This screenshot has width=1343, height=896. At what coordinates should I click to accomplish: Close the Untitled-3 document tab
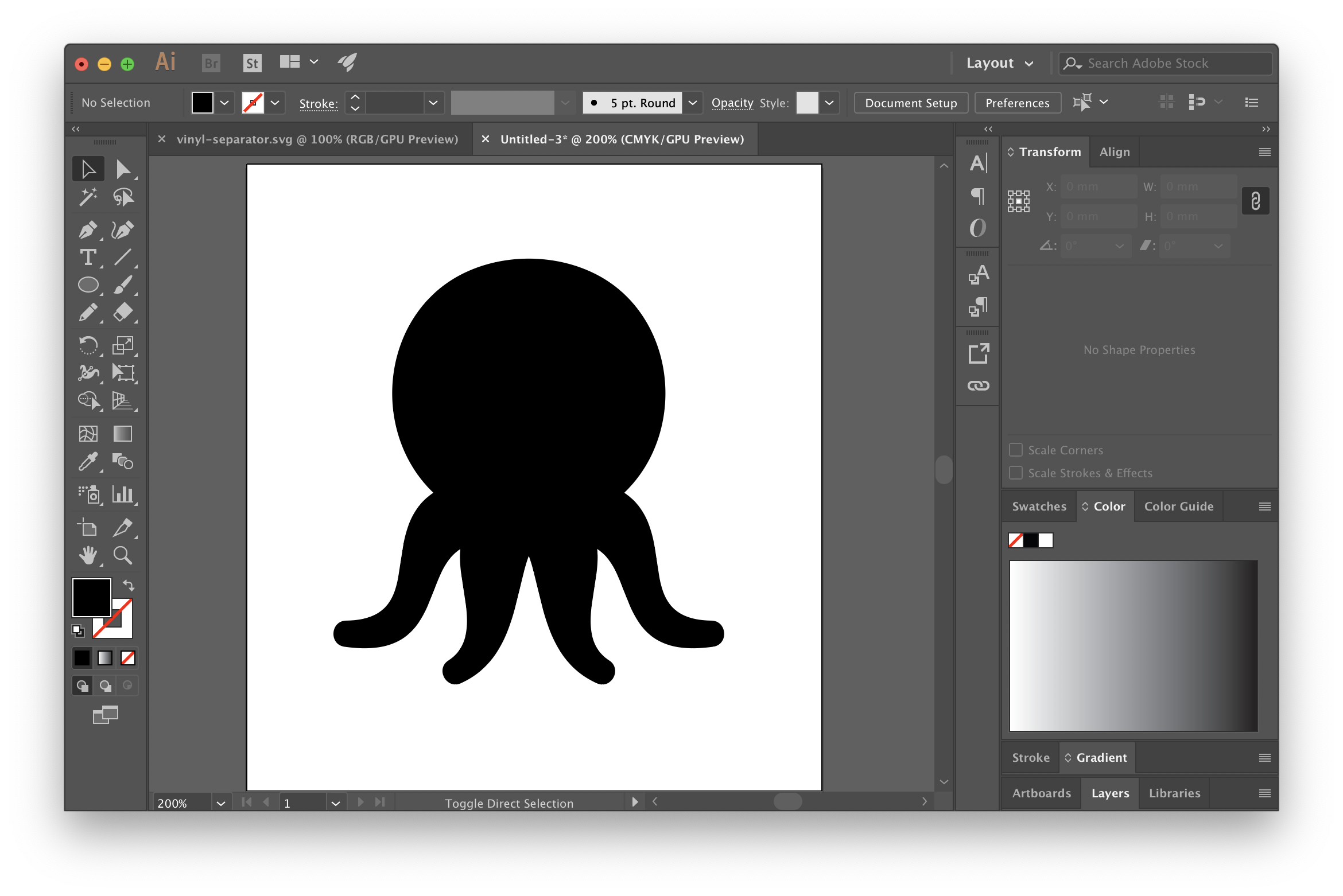(x=486, y=139)
